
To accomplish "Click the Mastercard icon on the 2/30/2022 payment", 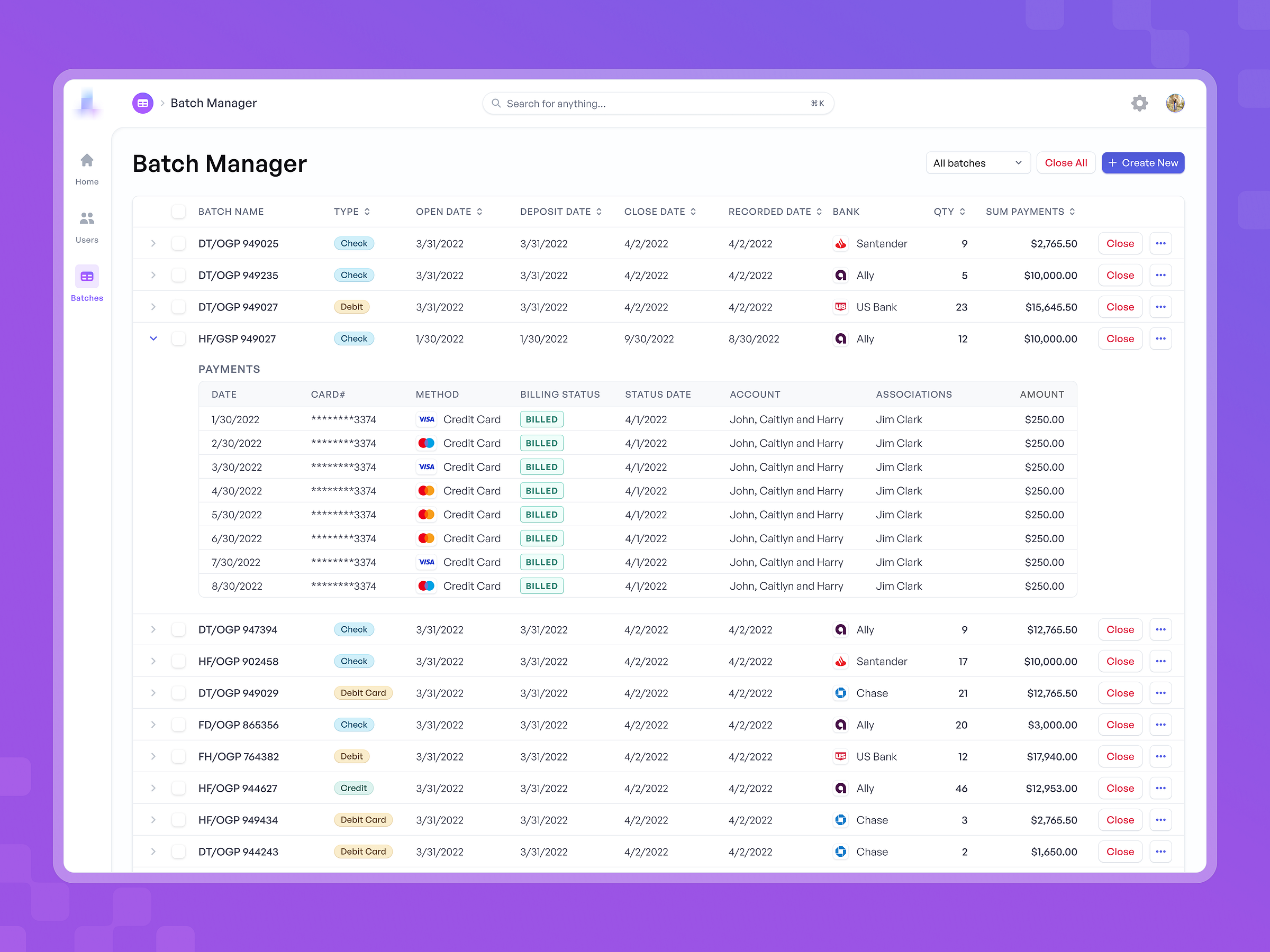I will pyautogui.click(x=427, y=443).
